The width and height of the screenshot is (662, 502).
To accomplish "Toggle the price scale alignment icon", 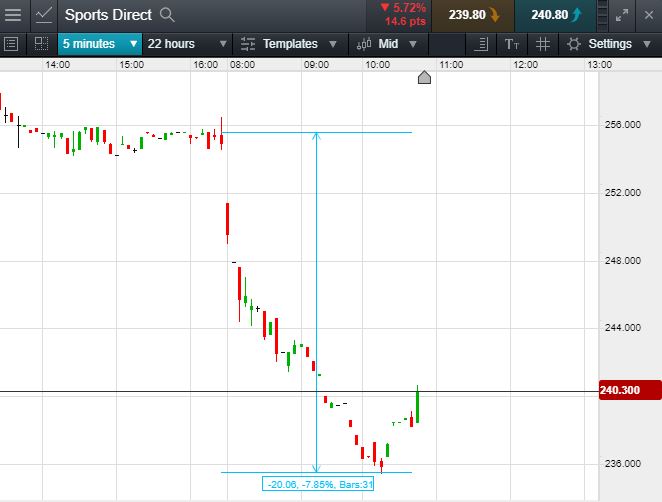I will click(481, 44).
